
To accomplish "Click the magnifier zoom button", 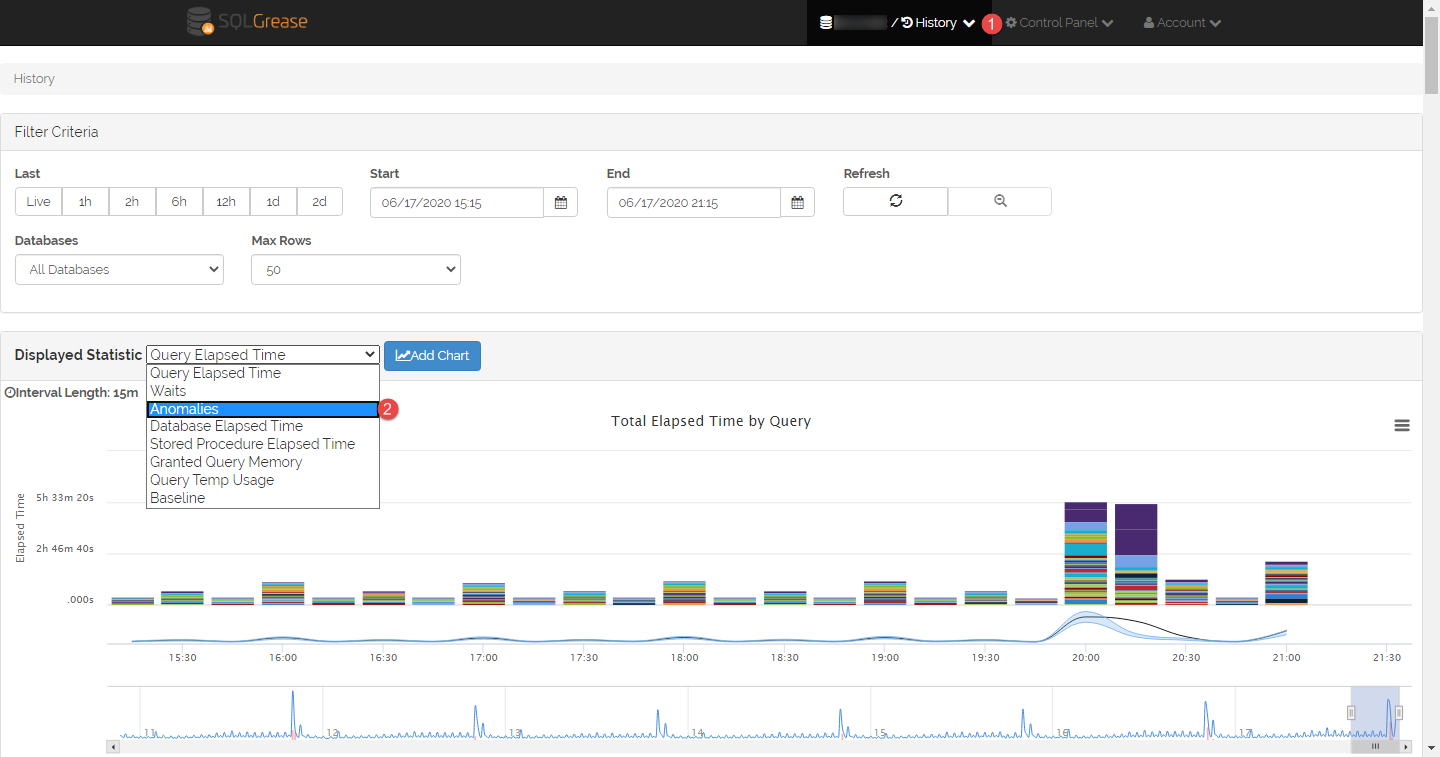I will [x=1000, y=201].
